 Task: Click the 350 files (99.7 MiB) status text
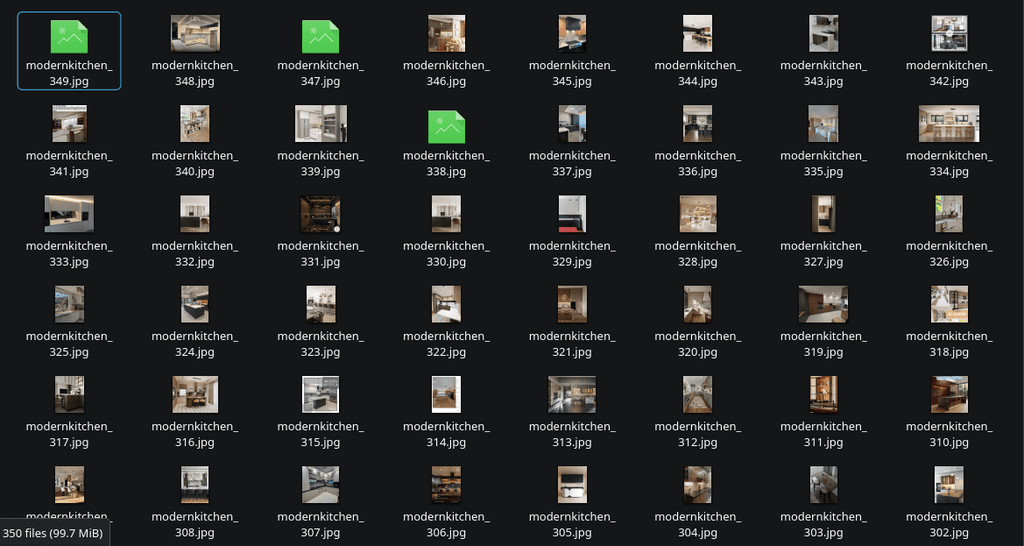(x=53, y=533)
